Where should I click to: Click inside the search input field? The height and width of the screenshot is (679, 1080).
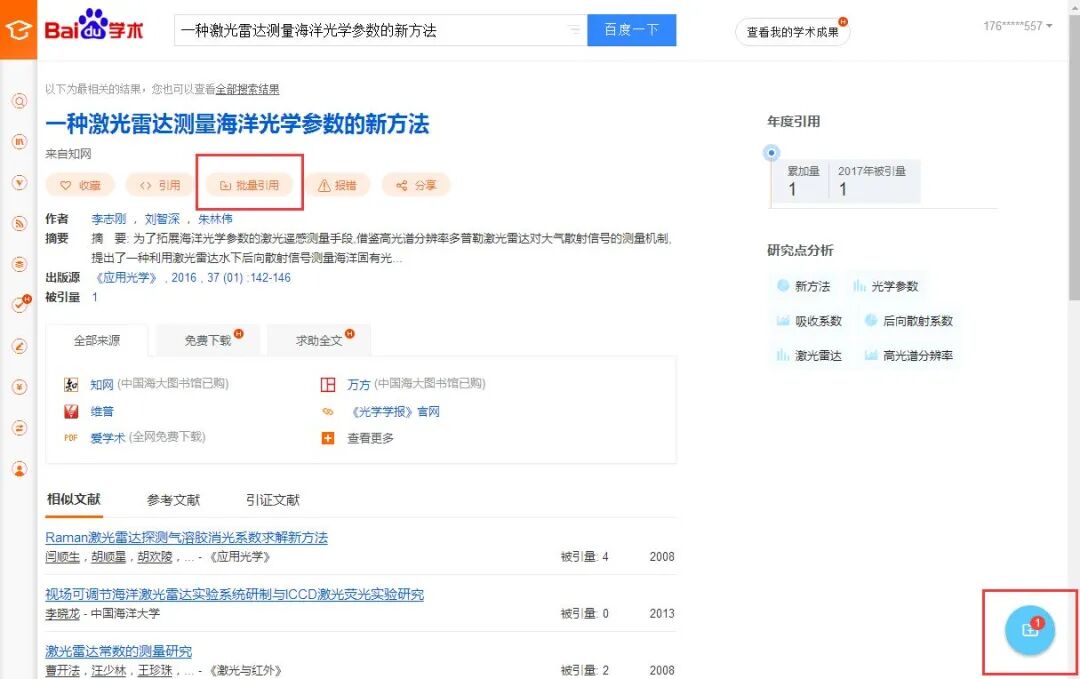click(372, 30)
